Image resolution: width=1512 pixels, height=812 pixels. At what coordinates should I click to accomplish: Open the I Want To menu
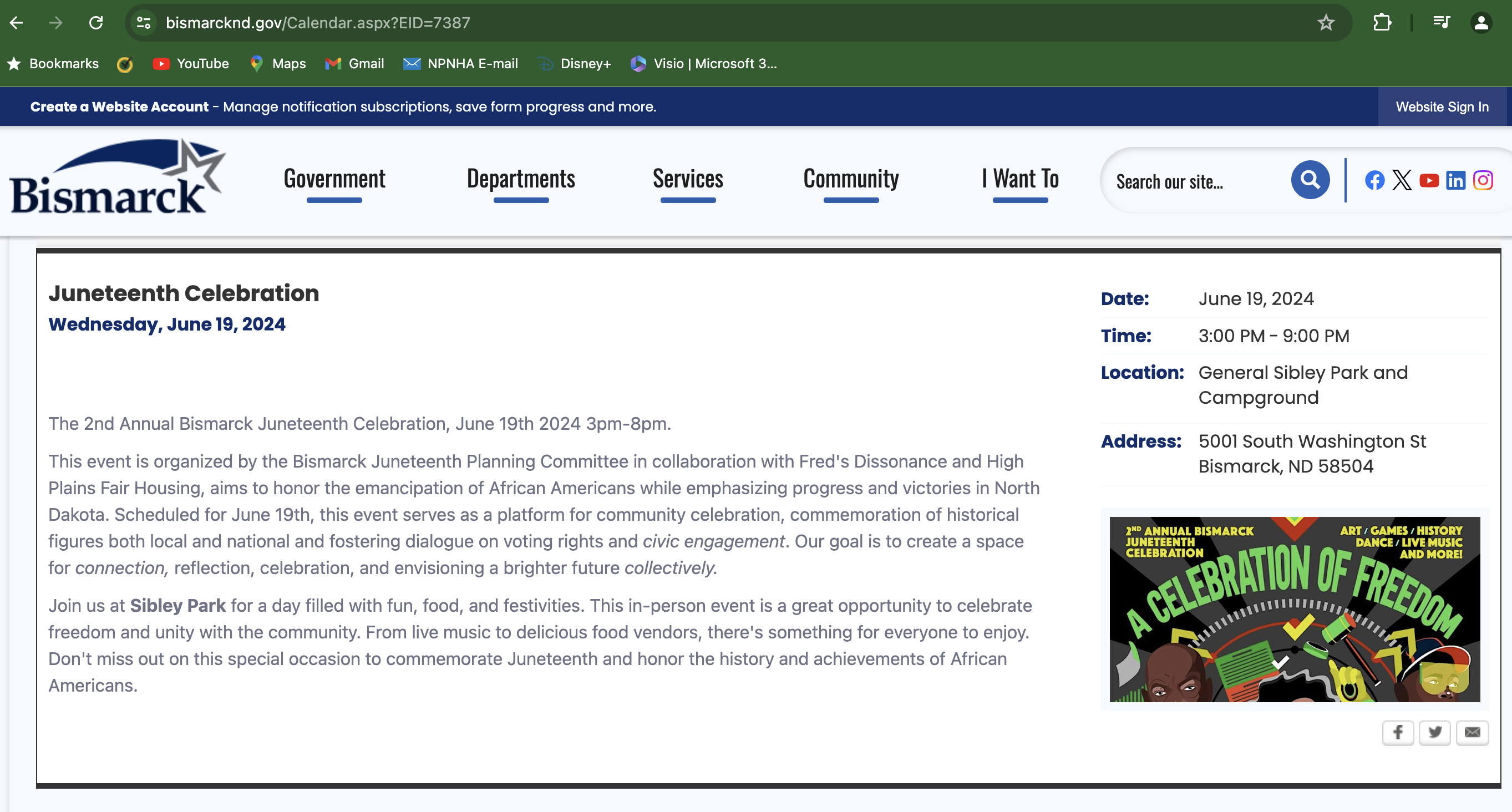1020,179
